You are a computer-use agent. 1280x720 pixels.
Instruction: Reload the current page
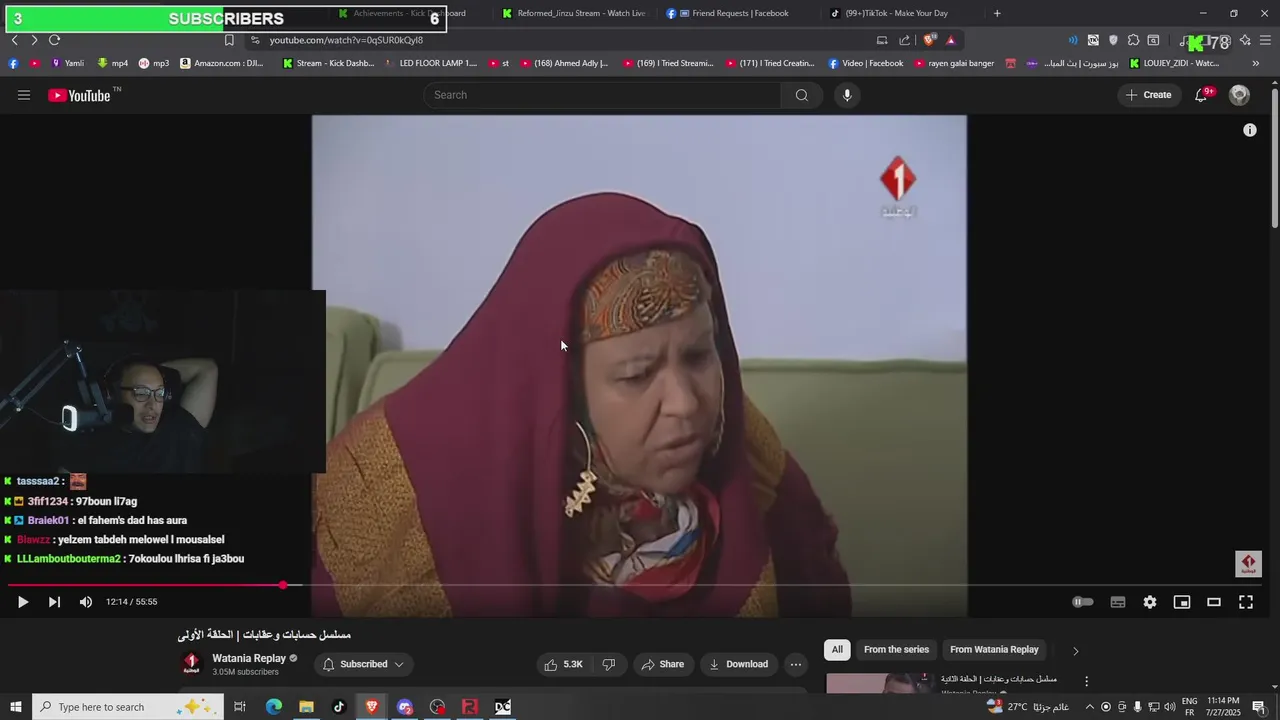click(x=54, y=40)
